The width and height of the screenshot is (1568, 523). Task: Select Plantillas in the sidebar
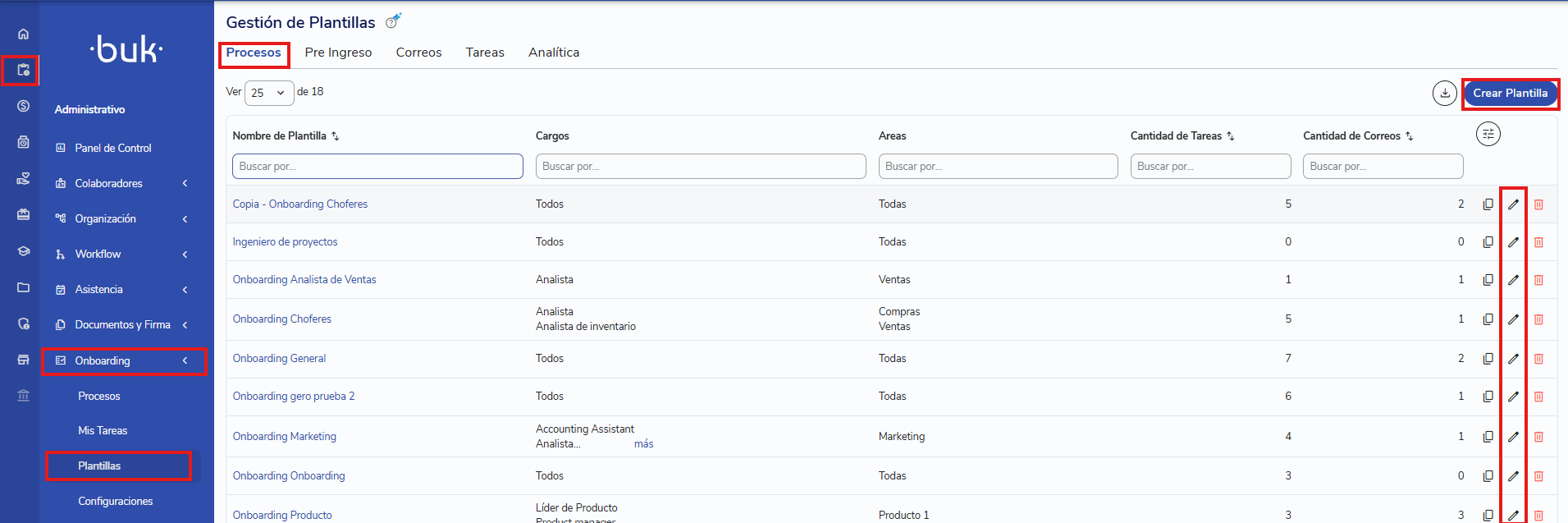coord(99,466)
